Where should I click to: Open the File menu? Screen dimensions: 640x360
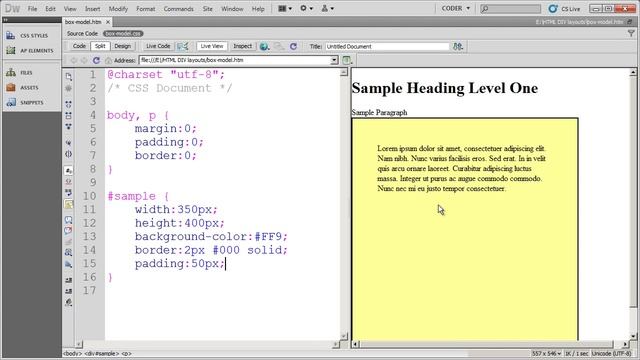(x=32, y=9)
